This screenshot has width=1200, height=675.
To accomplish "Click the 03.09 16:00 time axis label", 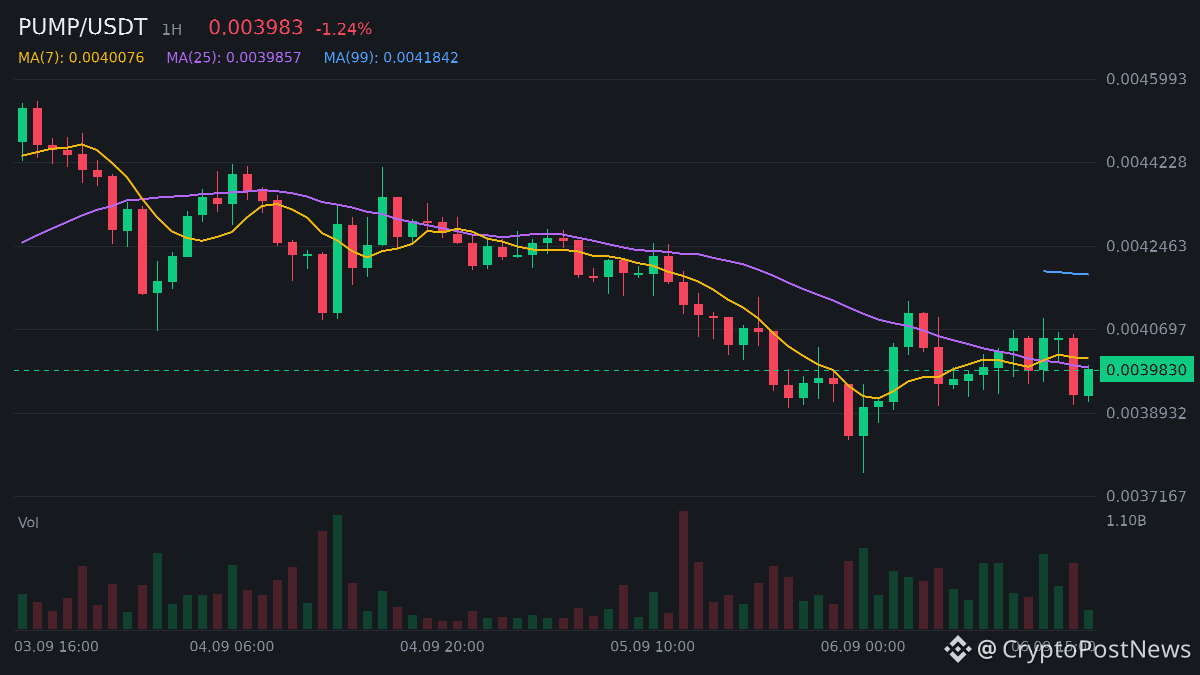I will 56,647.
